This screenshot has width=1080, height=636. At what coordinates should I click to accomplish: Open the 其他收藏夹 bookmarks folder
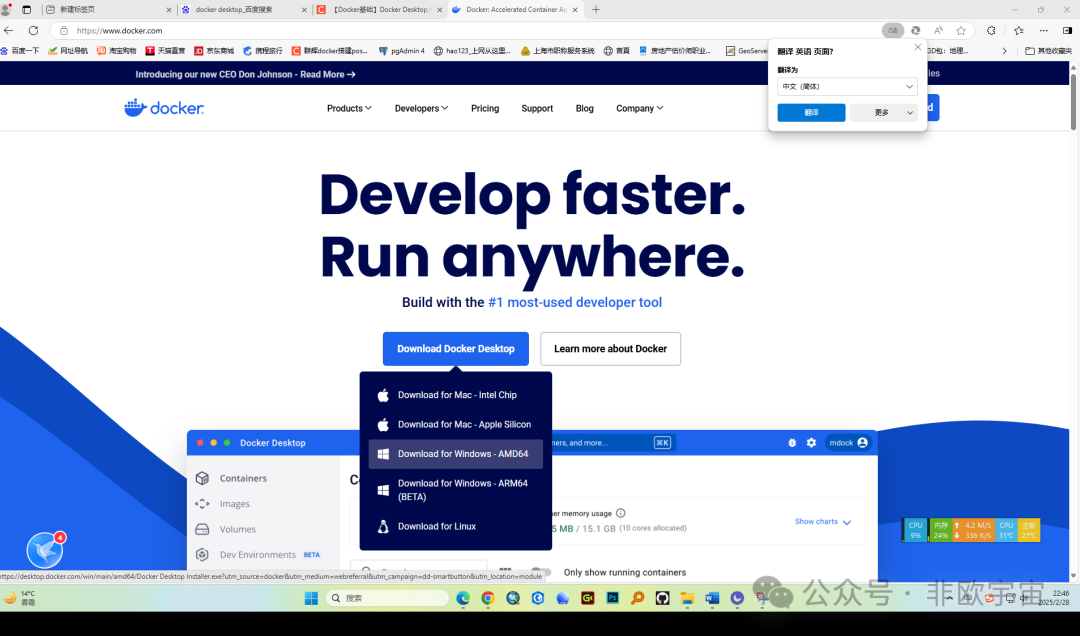(x=1048, y=51)
